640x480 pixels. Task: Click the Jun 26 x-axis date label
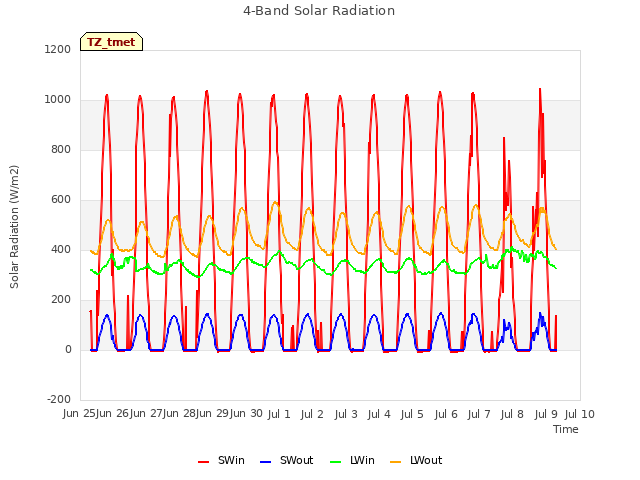tap(112, 414)
